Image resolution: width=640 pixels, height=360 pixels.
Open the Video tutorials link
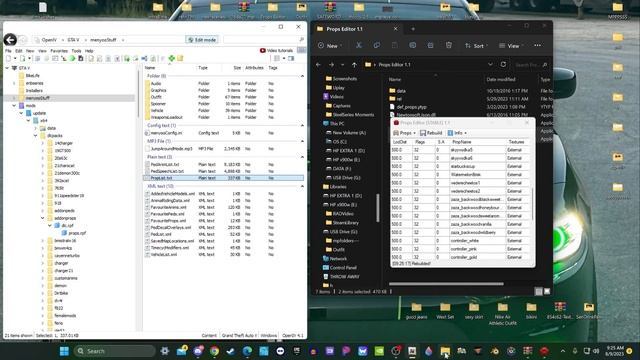pyautogui.click(x=276, y=51)
